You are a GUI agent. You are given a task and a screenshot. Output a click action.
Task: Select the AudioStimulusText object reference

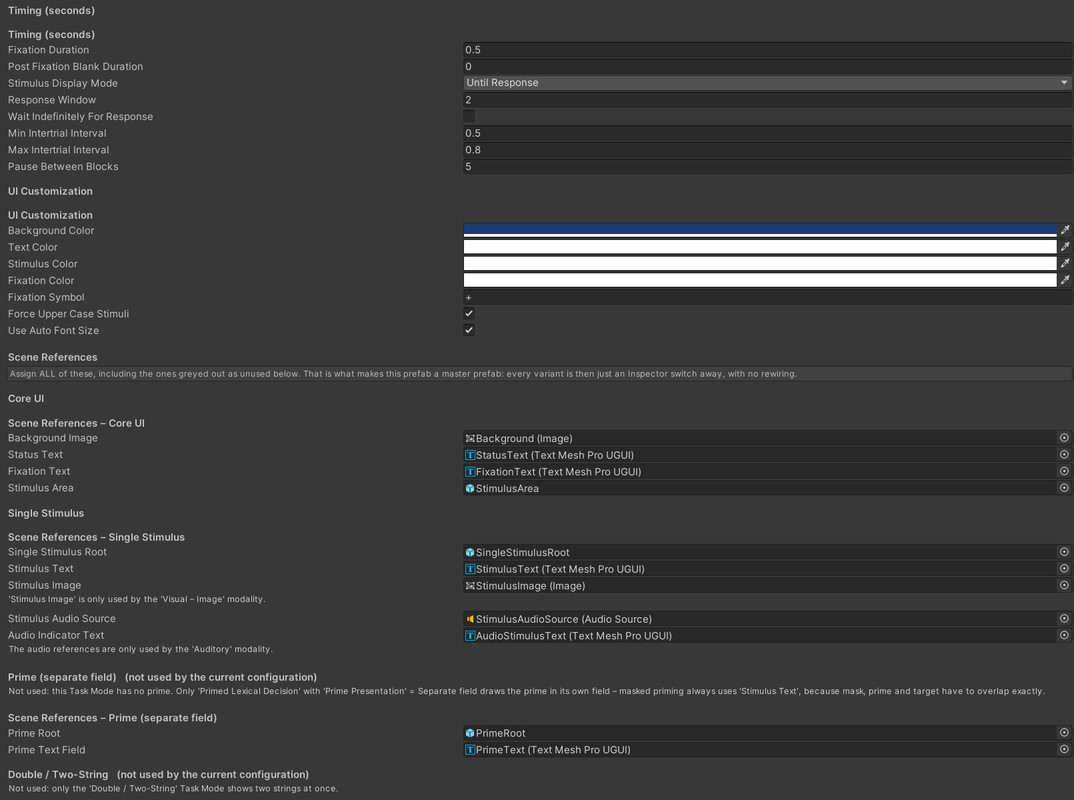tap(760, 636)
